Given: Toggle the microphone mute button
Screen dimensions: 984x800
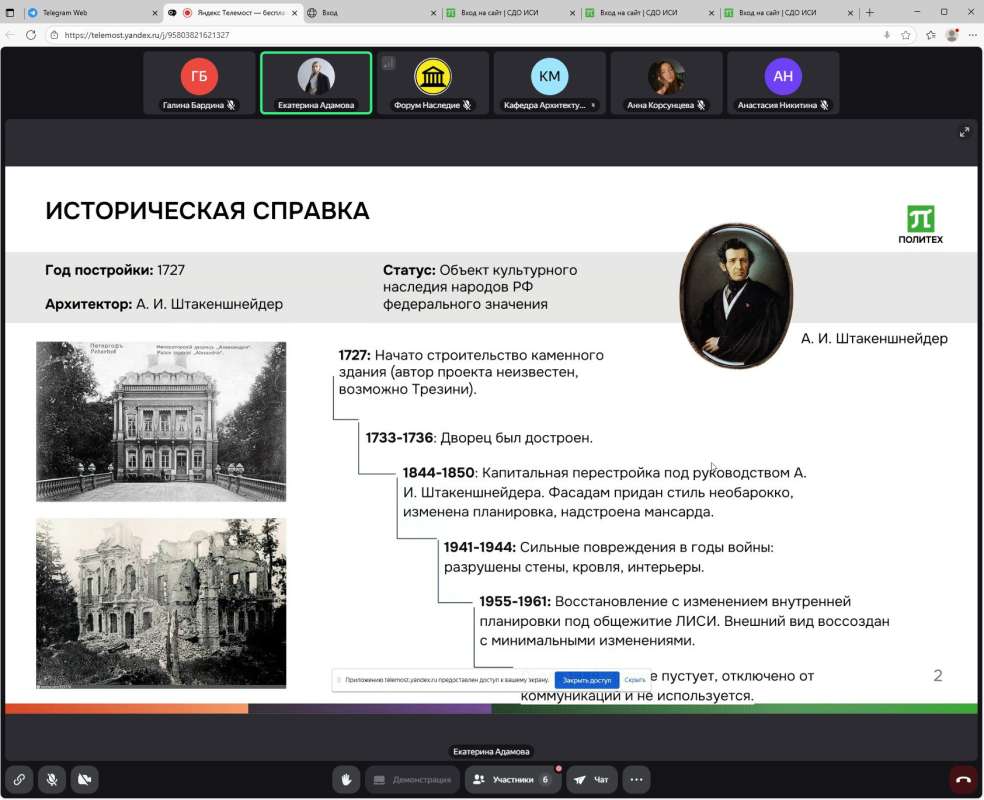Looking at the screenshot, I should pyautogui.click(x=51, y=779).
